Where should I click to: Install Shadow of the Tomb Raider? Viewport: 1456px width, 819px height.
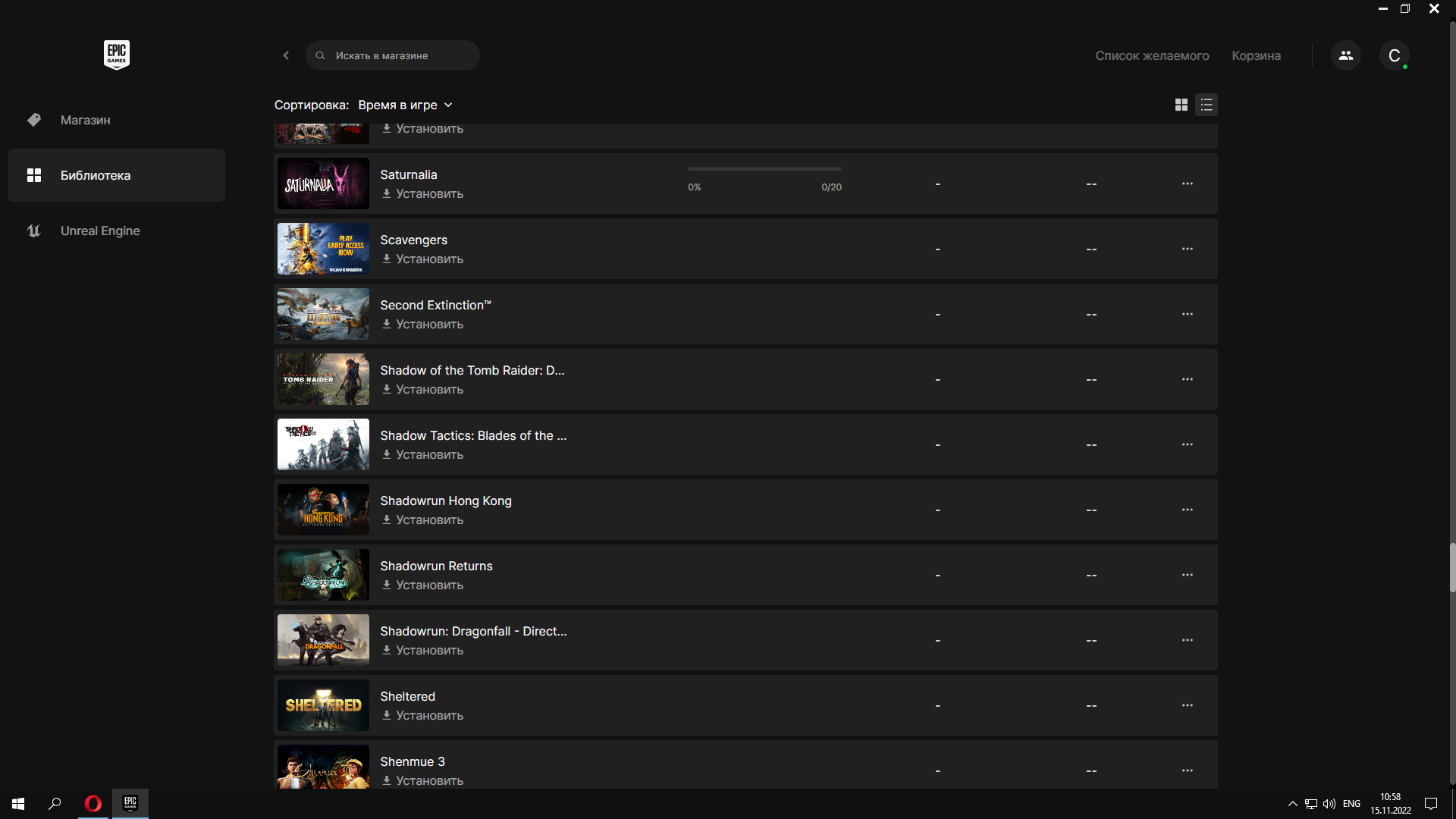[422, 390]
